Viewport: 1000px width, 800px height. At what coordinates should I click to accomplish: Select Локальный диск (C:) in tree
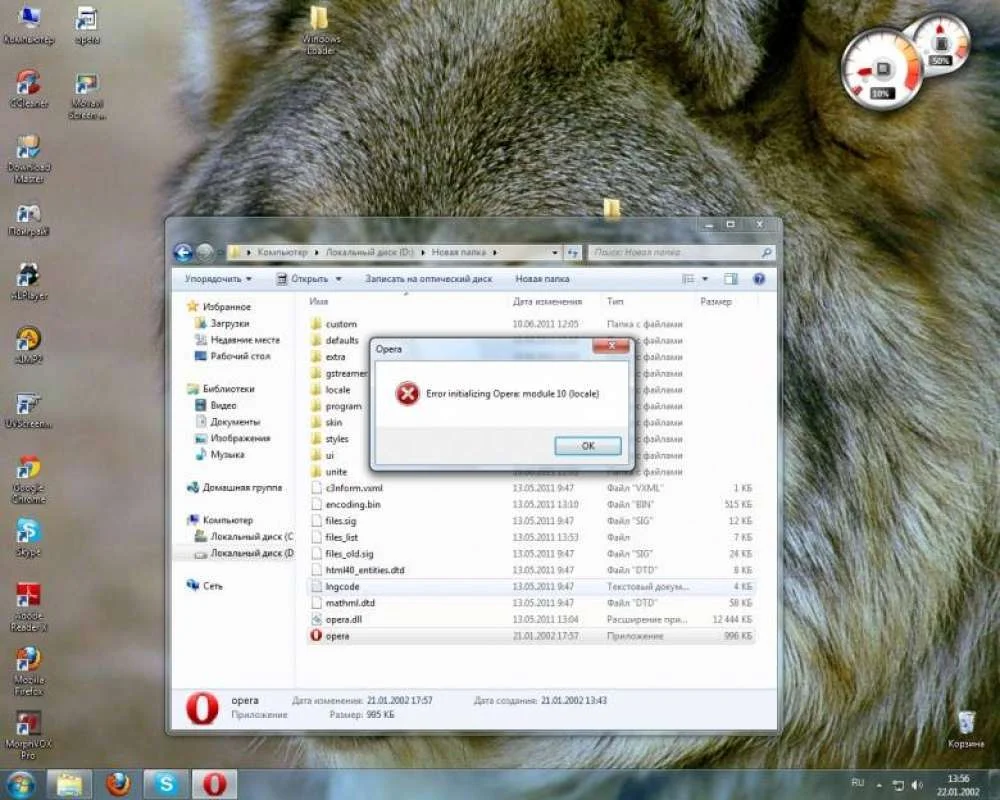(251, 537)
